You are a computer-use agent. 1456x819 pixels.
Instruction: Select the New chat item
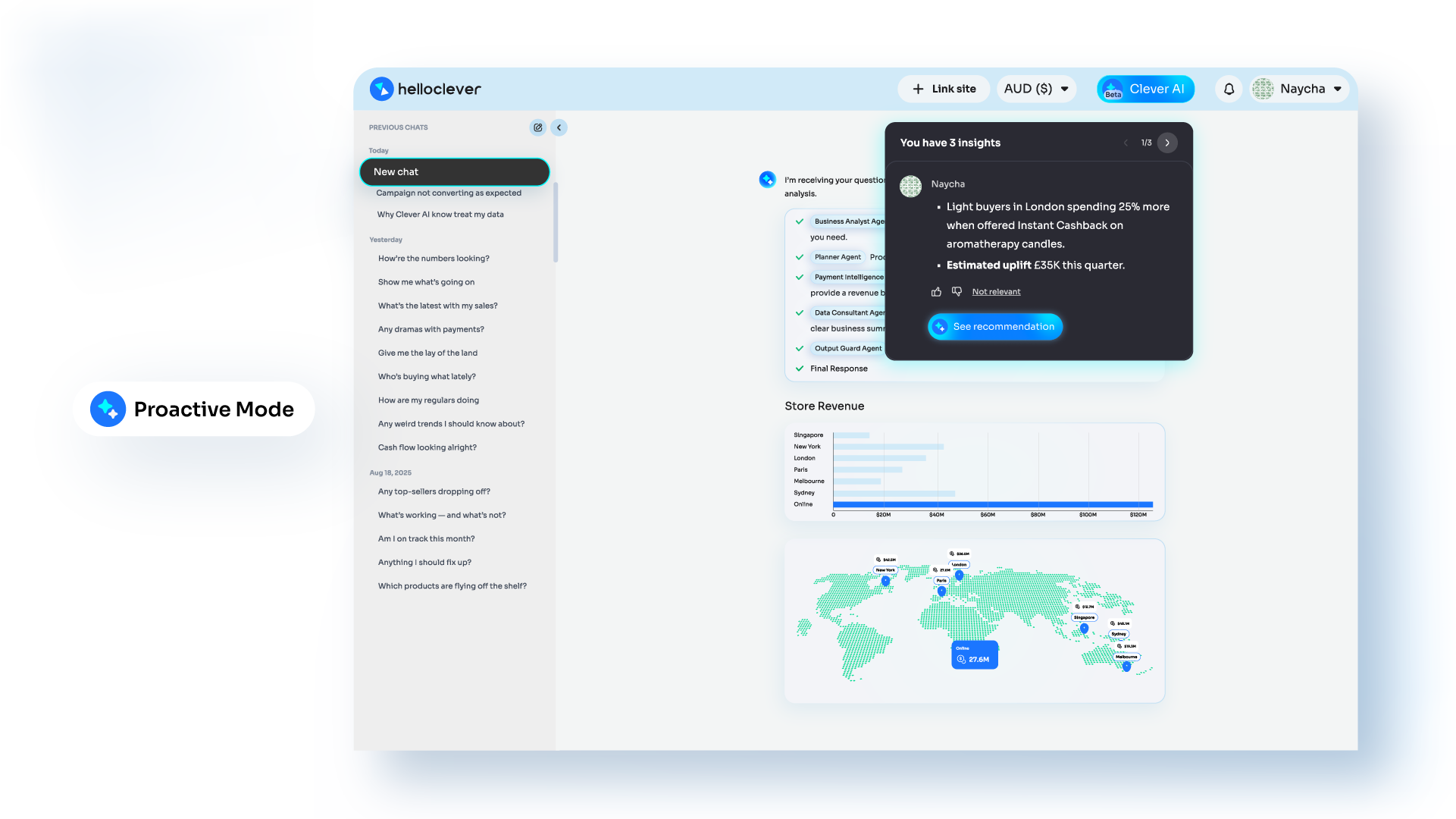pos(454,172)
